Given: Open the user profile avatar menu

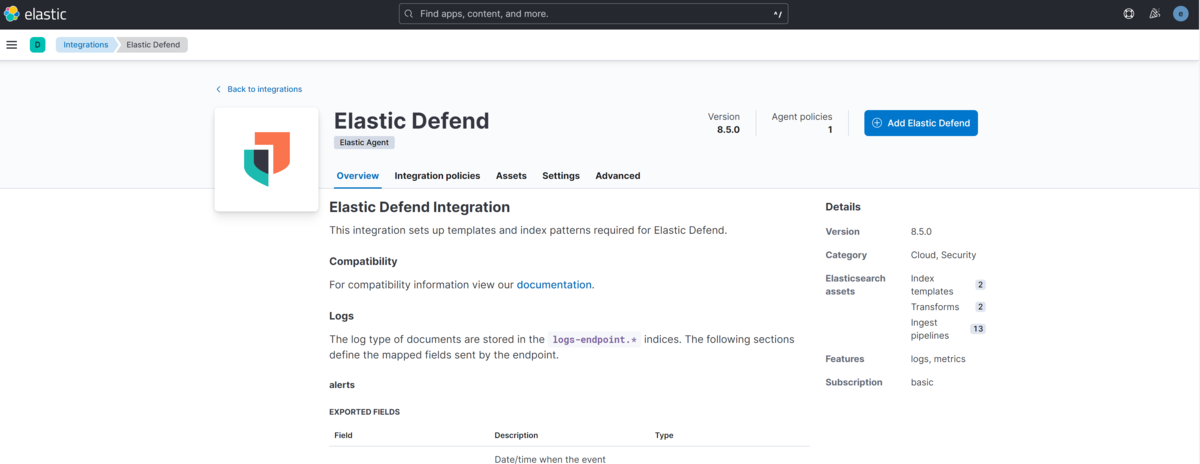Looking at the screenshot, I should click(1181, 14).
